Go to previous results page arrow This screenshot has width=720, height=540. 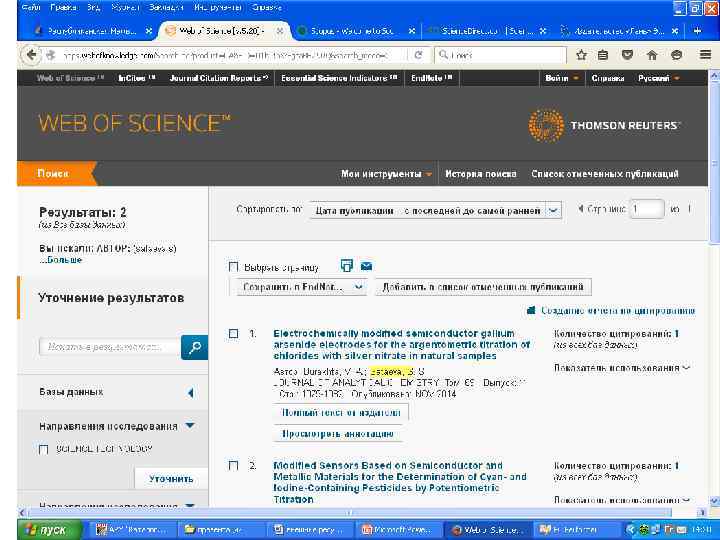pyautogui.click(x=580, y=209)
